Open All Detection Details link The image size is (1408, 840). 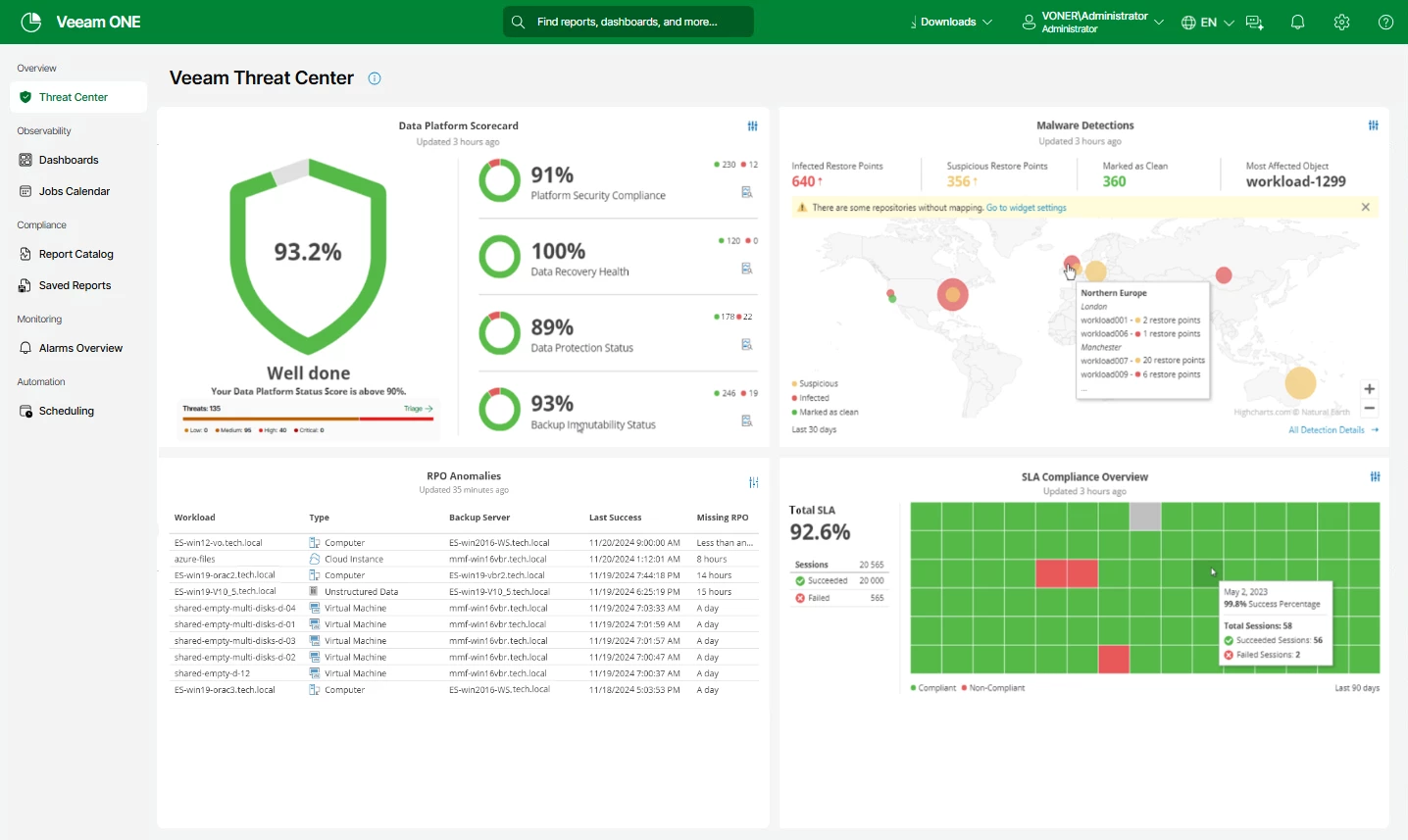tap(1333, 430)
